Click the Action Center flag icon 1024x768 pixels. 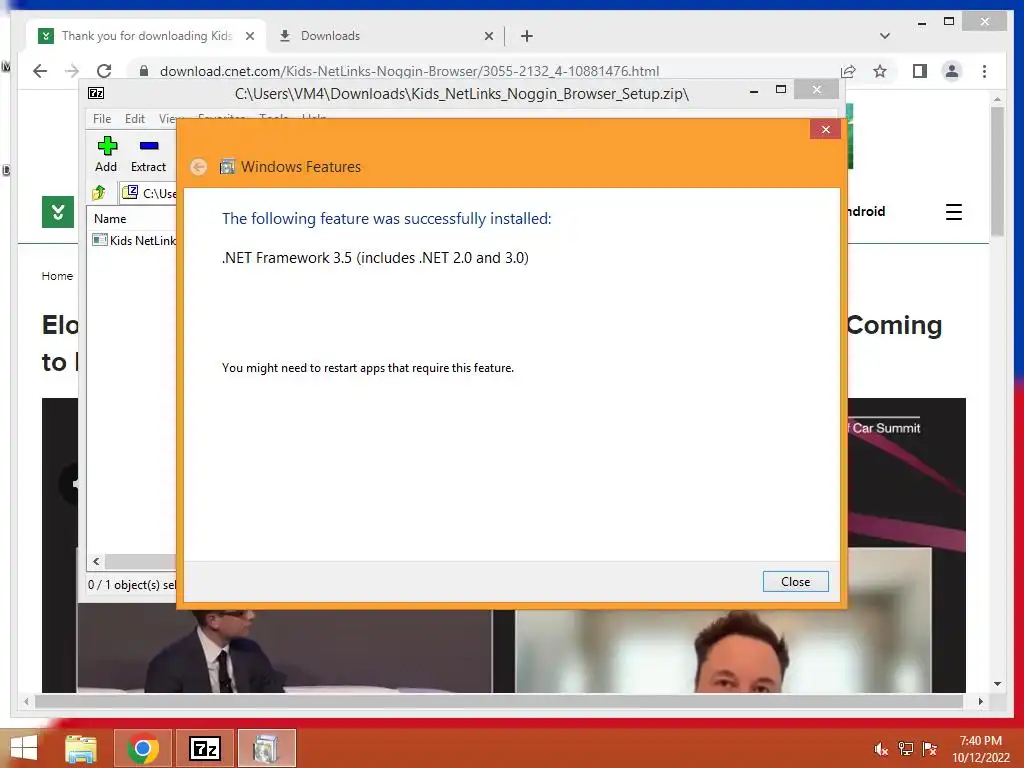929,749
